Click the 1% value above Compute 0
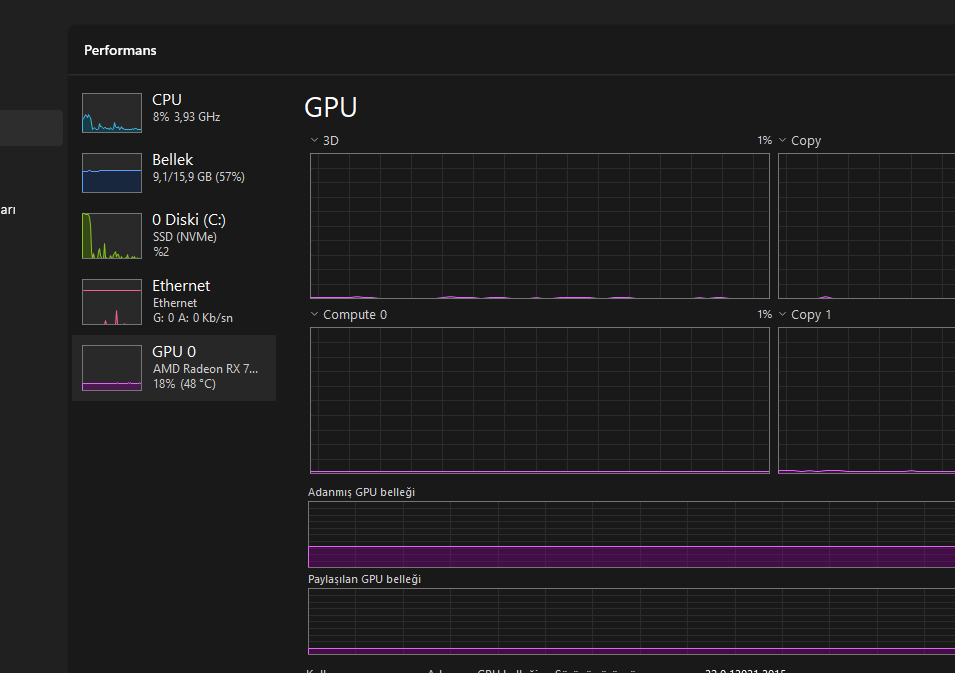This screenshot has width=955, height=673. pos(764,314)
